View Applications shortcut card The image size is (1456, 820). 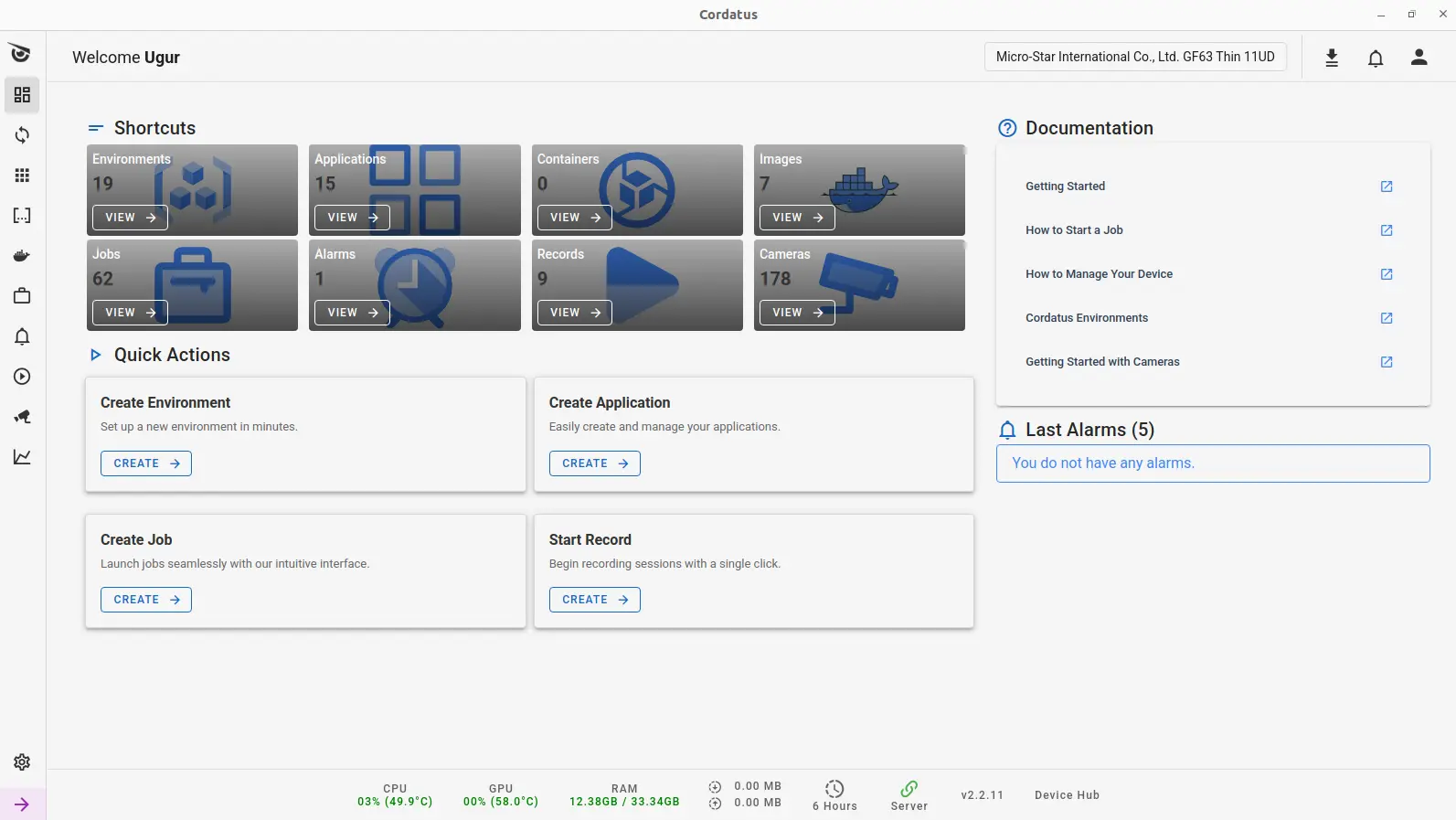352,218
